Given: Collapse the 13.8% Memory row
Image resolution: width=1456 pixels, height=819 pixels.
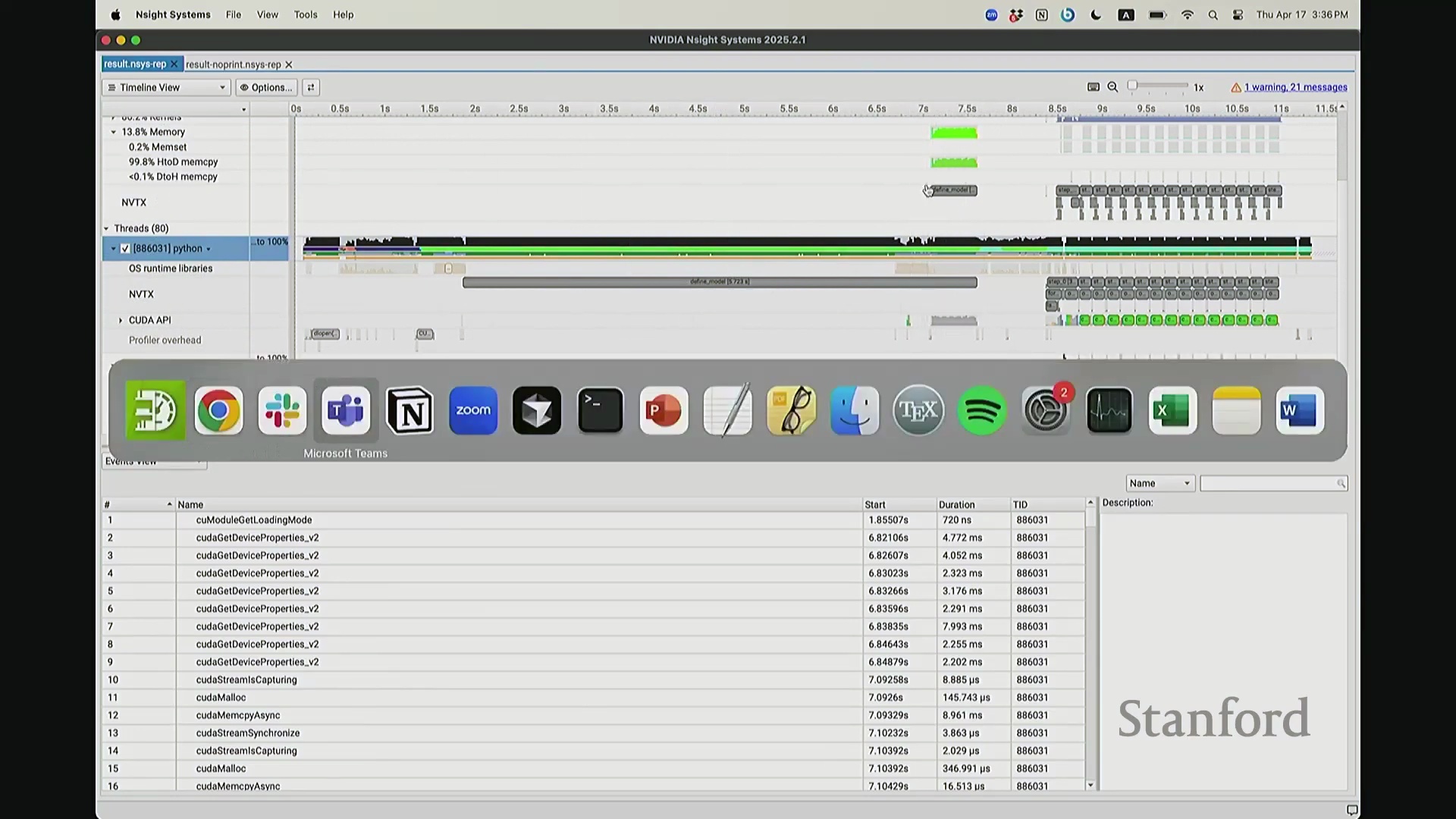Looking at the screenshot, I should 114,132.
